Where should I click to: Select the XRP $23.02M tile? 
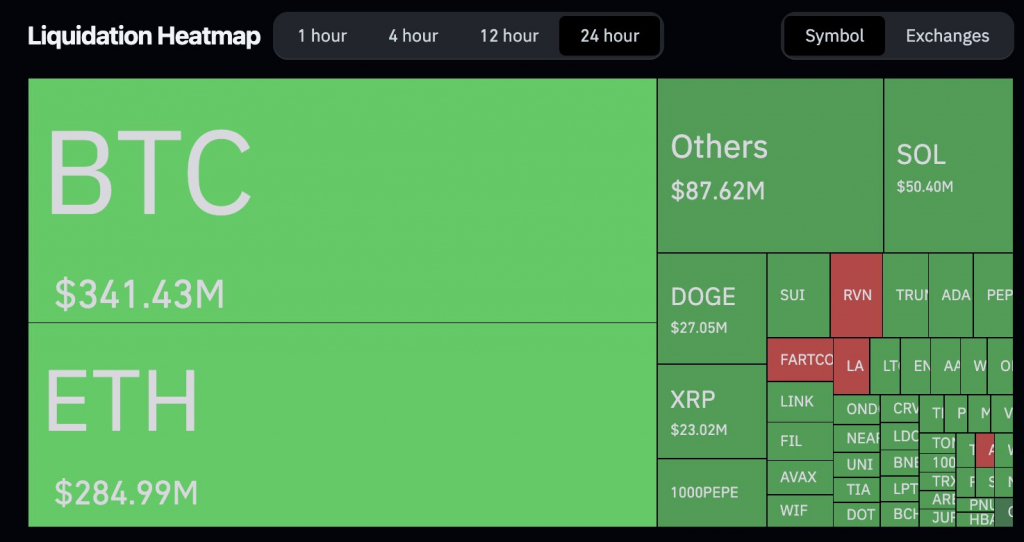[712, 411]
